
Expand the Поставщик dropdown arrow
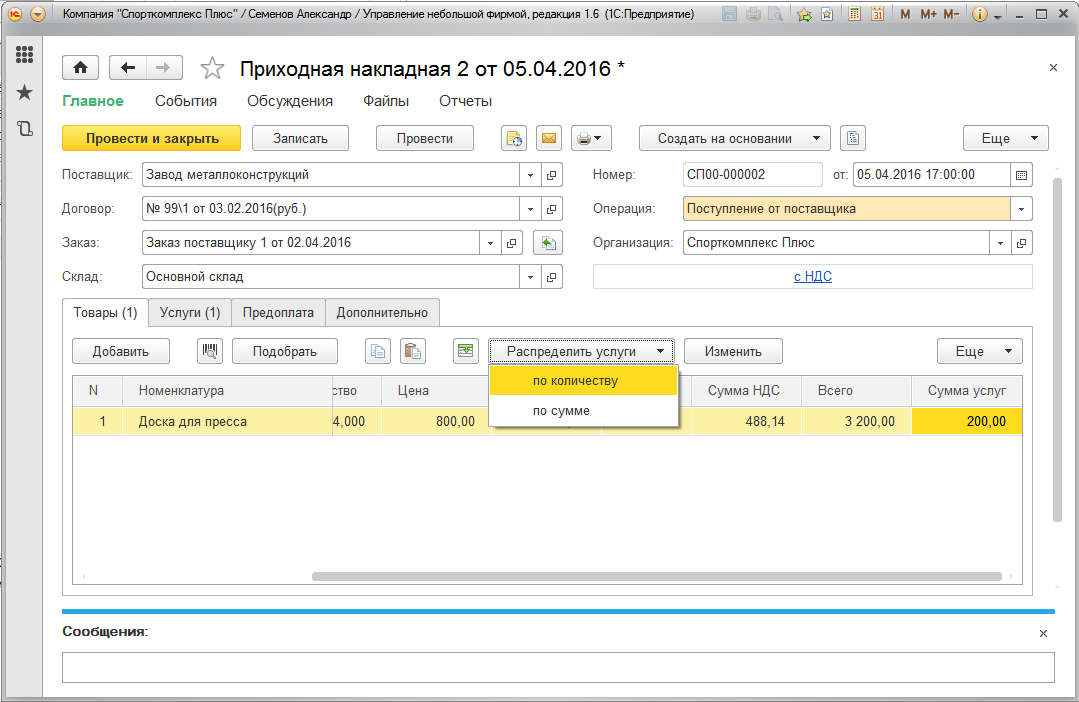(530, 175)
